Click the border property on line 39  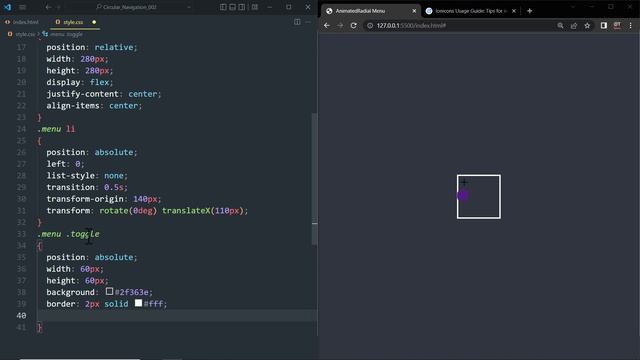coord(60,304)
